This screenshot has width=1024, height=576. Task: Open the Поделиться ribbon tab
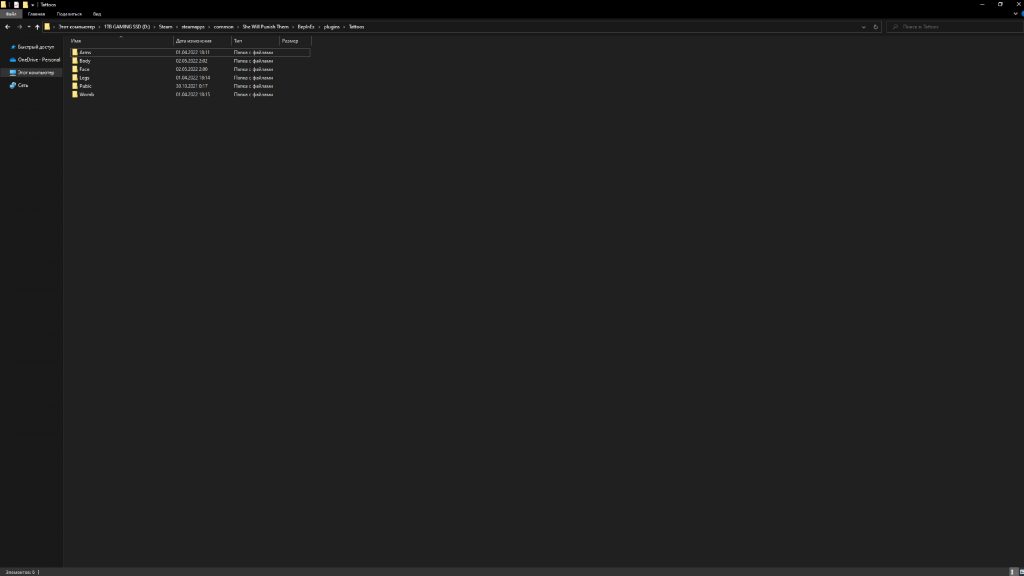point(69,14)
